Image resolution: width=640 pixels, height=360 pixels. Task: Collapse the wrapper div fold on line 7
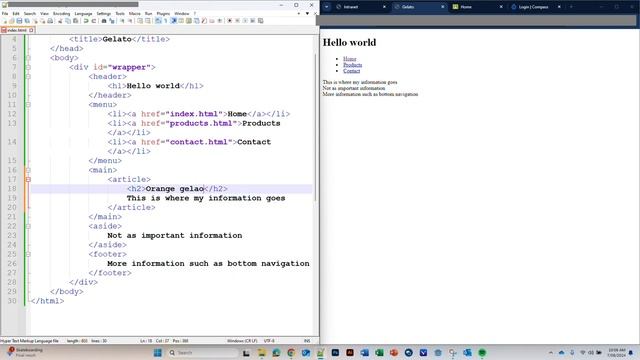[x=28, y=67]
